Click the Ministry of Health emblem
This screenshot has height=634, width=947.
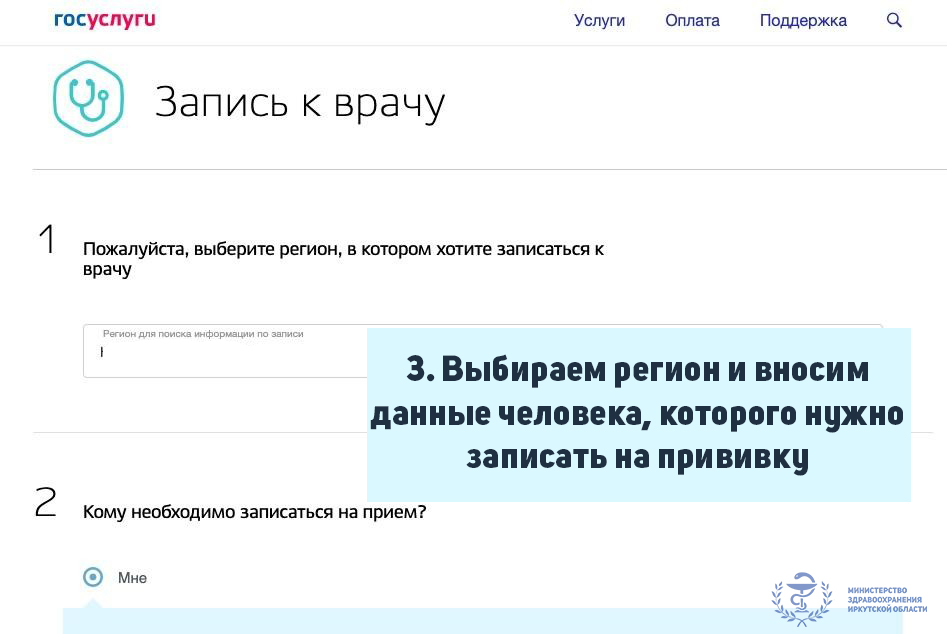point(801,597)
